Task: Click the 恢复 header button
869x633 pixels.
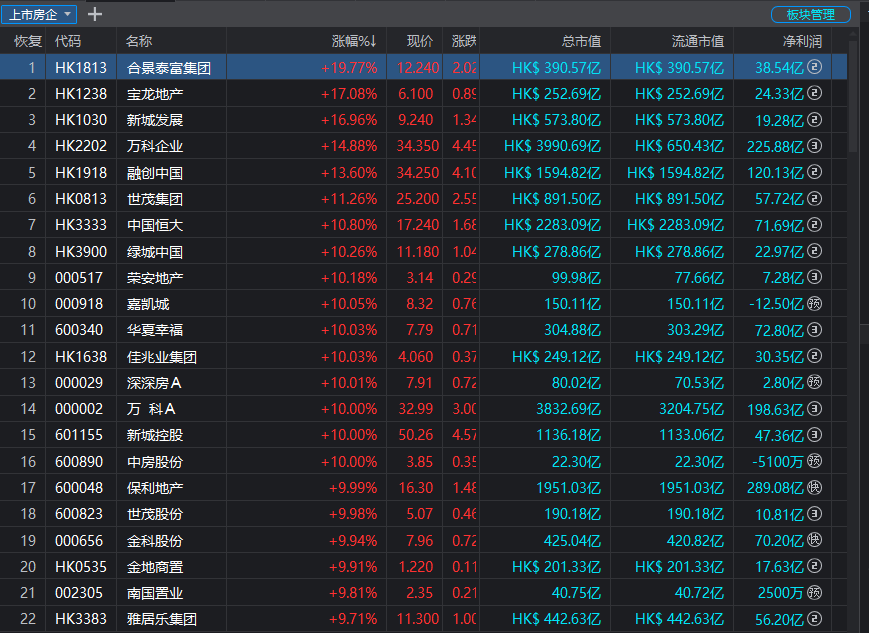Action: click(28, 41)
